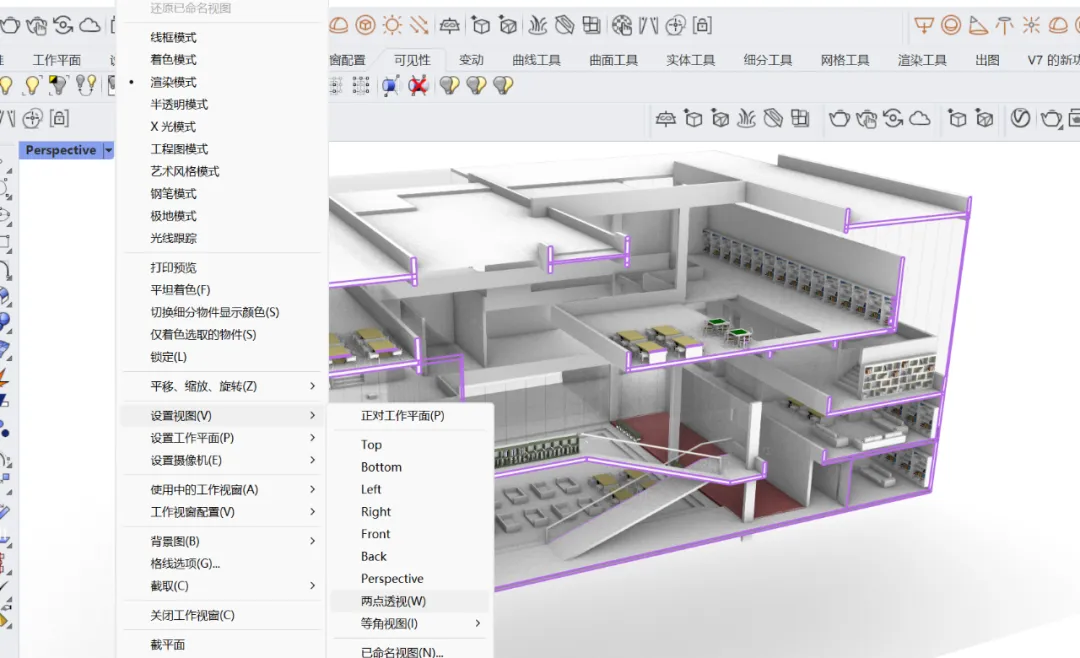Open 格线选项(G)... grid options
Screen dimensions: 1080x658
pos(185,564)
